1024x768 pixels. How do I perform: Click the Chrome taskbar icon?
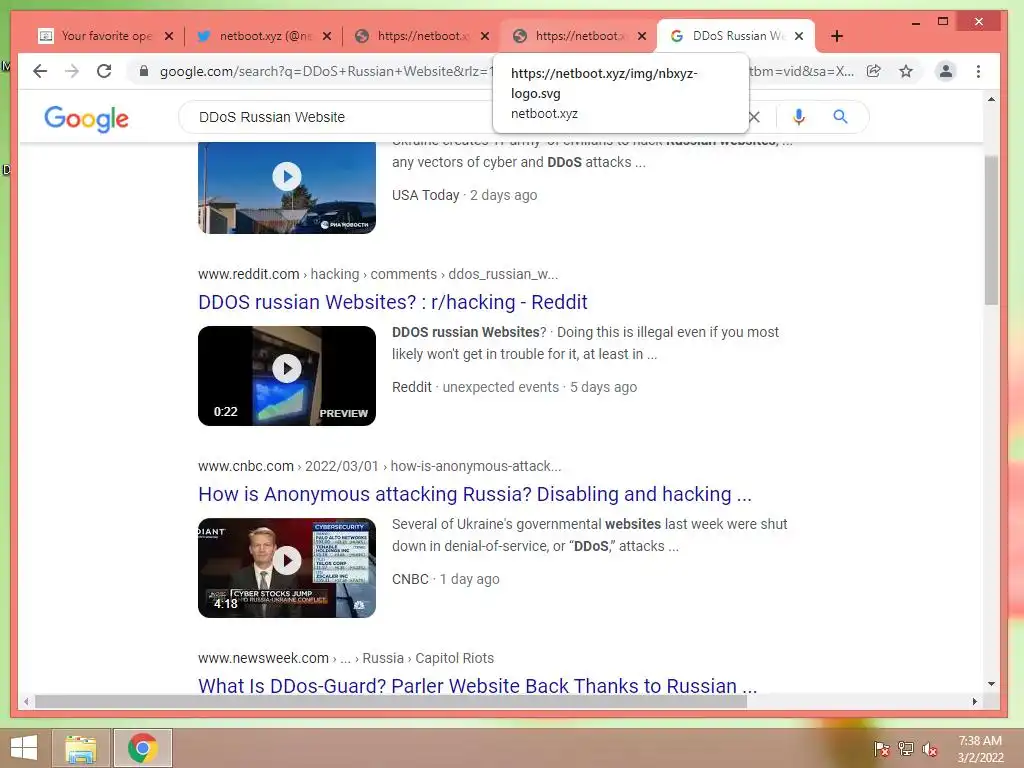pyautogui.click(x=143, y=748)
